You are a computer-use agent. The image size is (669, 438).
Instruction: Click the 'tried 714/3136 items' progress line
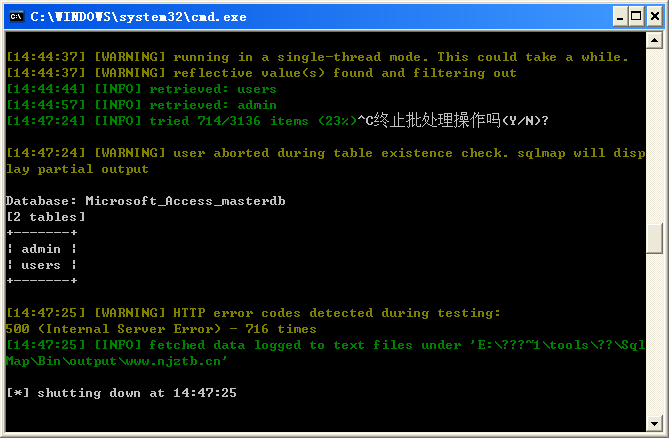181,121
